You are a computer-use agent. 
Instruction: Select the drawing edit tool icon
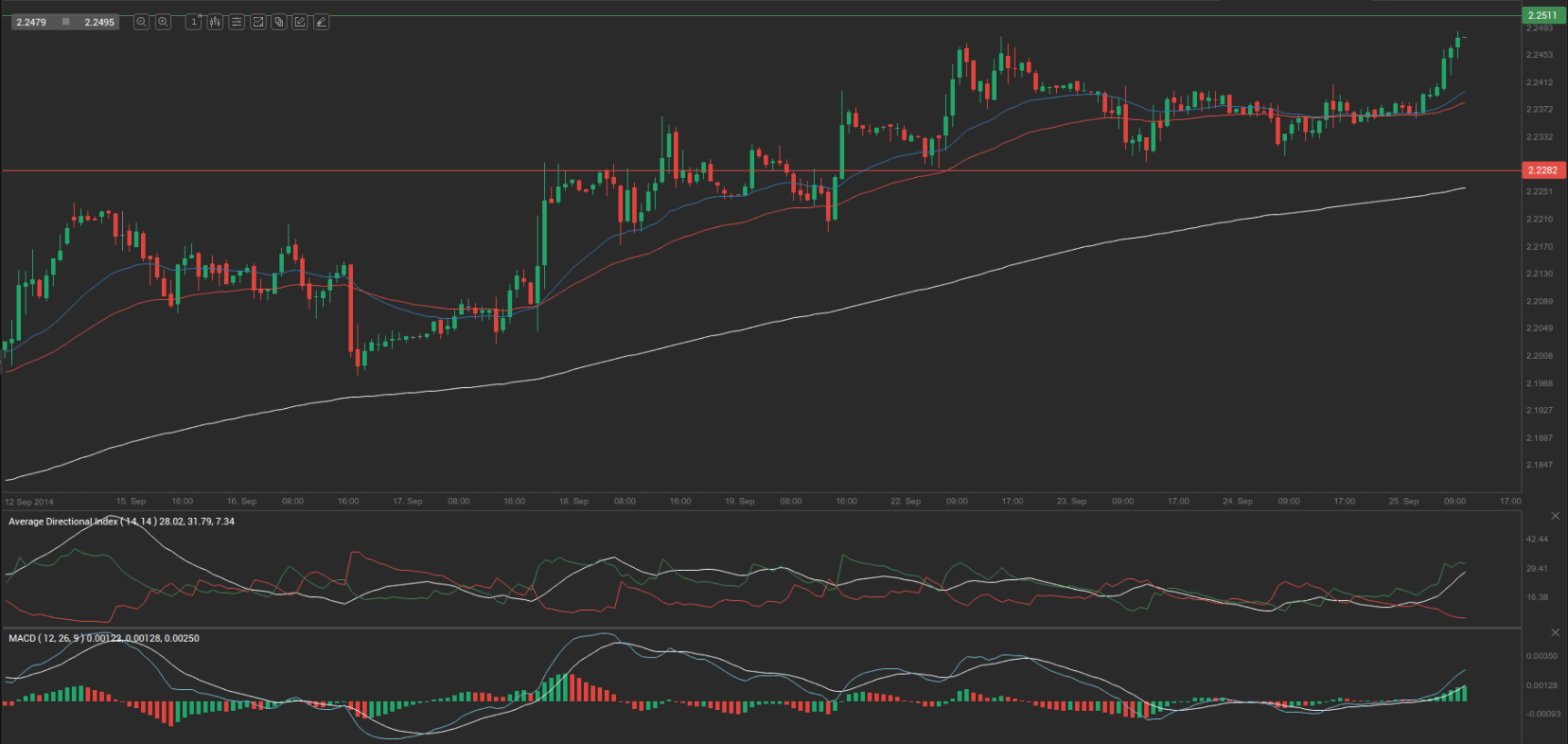[x=300, y=22]
